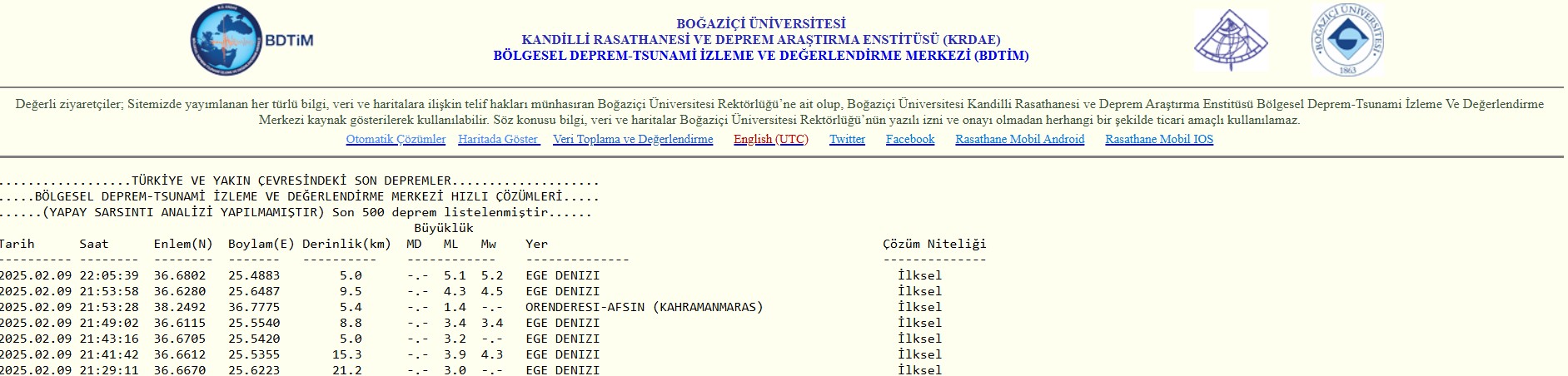Click the KRDAE institute heading text
Screen dimensions: 1568x376
pos(760,39)
